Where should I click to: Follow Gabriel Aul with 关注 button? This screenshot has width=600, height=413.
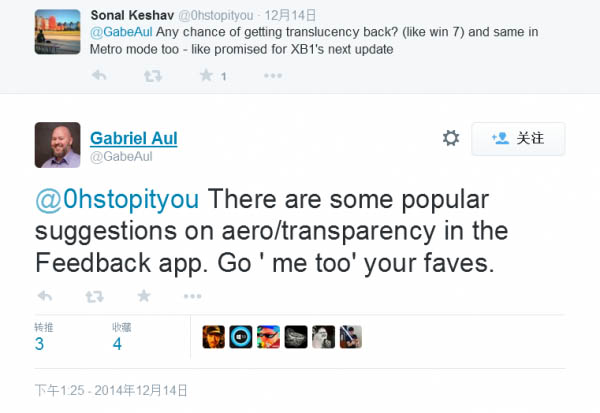tap(518, 138)
